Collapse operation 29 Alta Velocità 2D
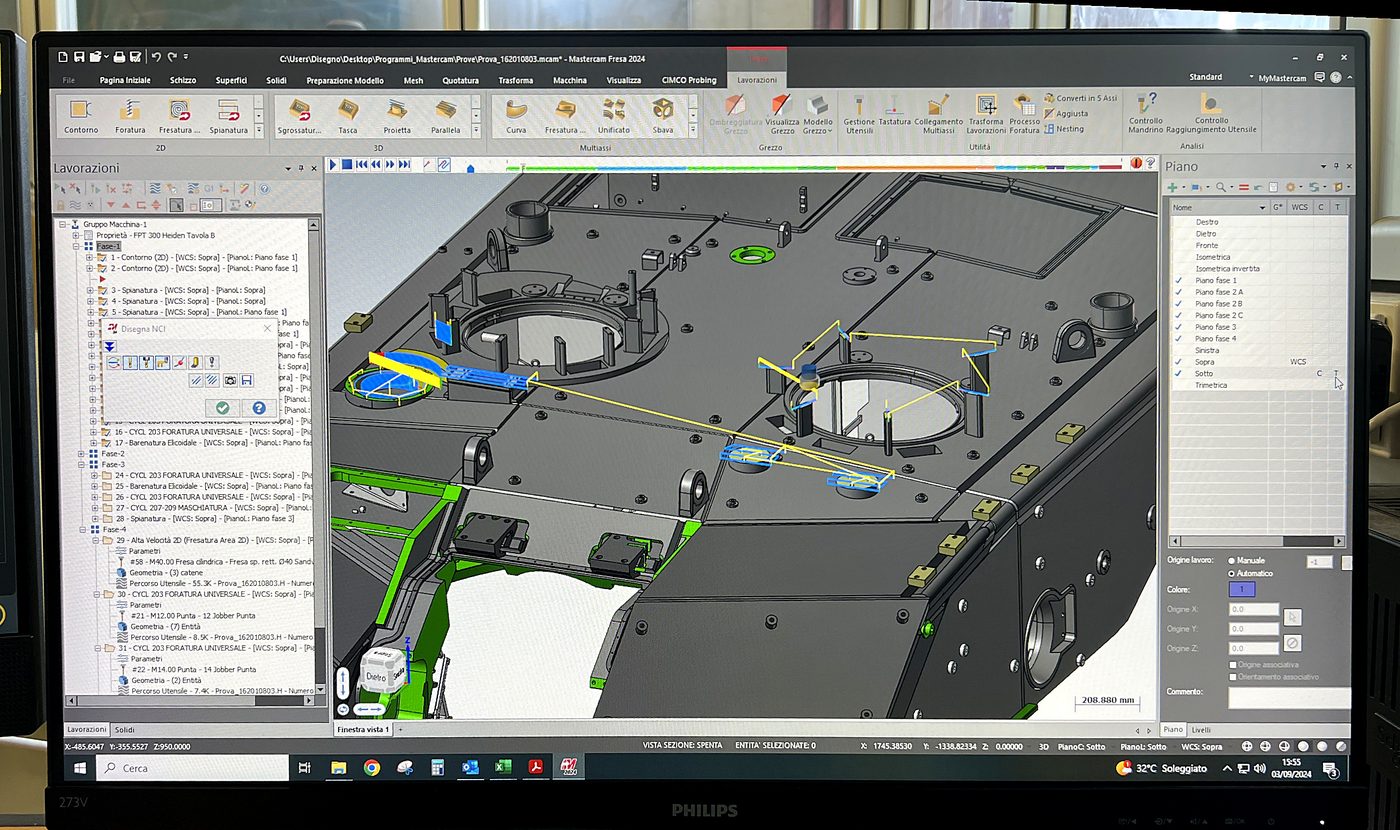Screen dimensions: 1400x830 (x=95, y=540)
